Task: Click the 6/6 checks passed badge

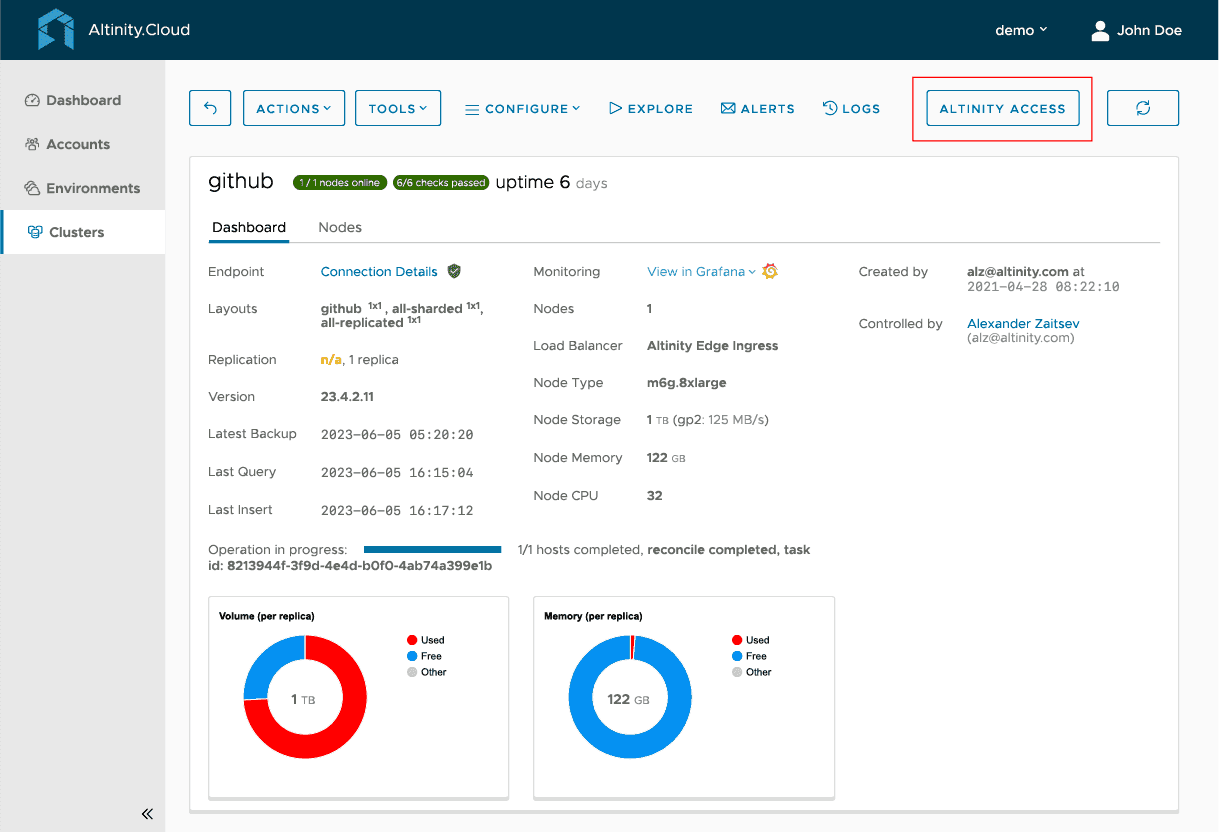Action: point(441,183)
